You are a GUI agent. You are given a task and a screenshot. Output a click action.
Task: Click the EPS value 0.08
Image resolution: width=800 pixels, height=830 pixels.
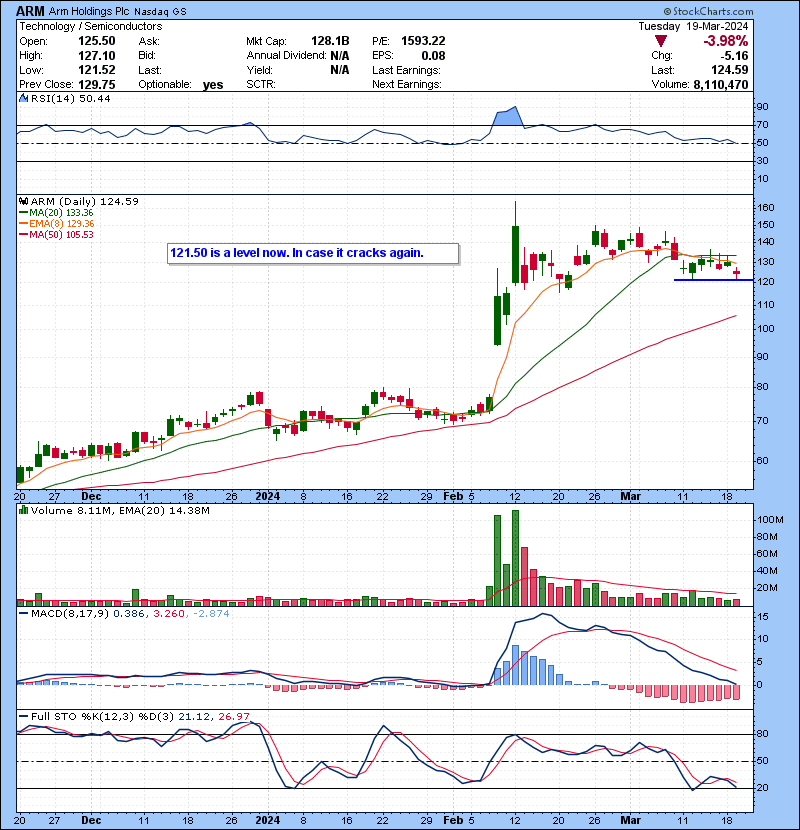(433, 56)
